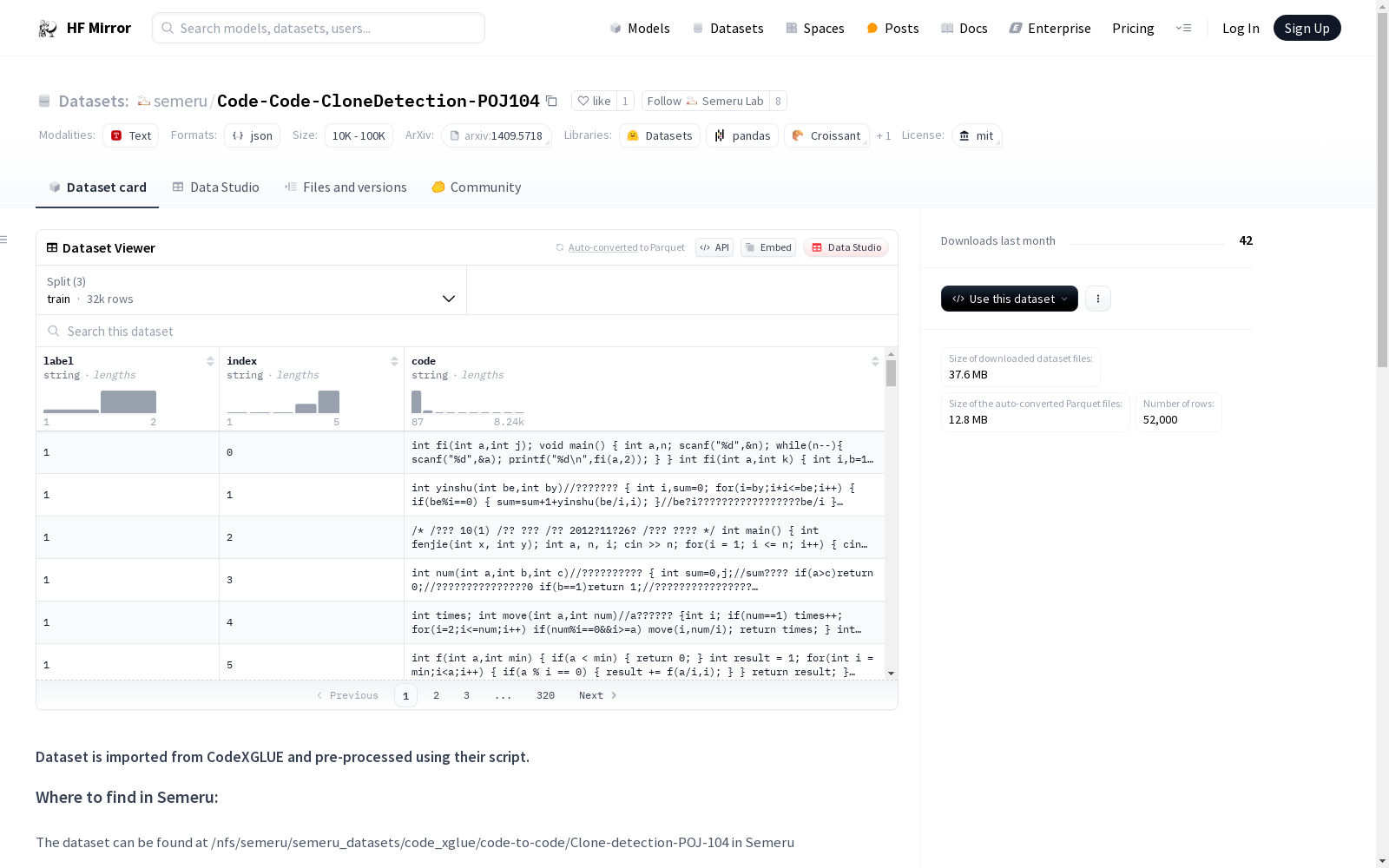The width and height of the screenshot is (1389, 868).
Task: Select the mit license tag
Action: pyautogui.click(x=977, y=135)
